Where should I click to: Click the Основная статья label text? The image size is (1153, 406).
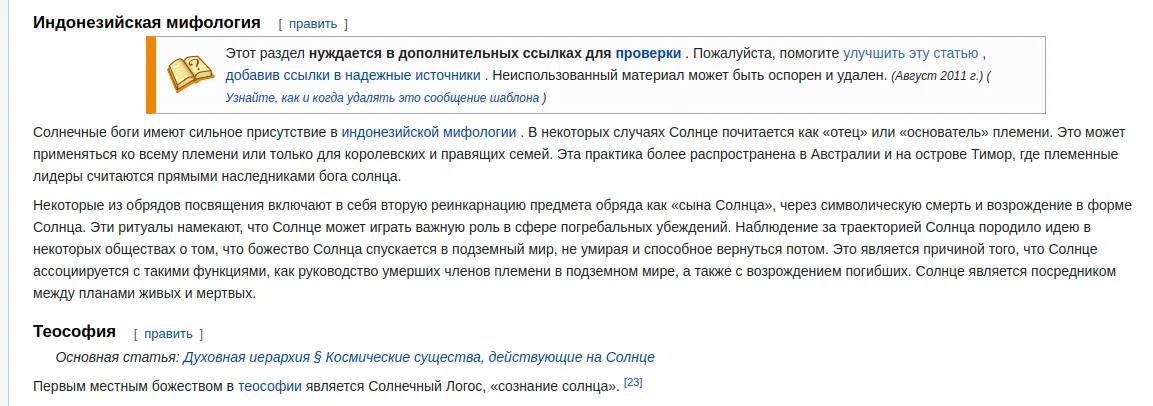click(117, 357)
